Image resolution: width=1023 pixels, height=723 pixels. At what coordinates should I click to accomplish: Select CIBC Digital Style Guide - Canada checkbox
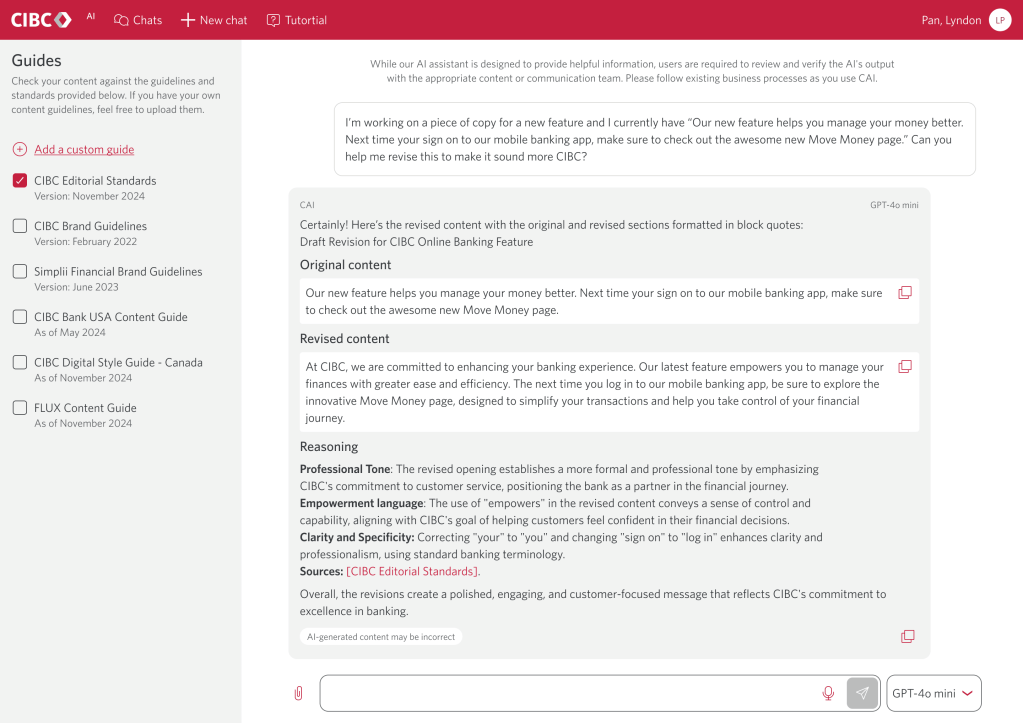click(20, 362)
